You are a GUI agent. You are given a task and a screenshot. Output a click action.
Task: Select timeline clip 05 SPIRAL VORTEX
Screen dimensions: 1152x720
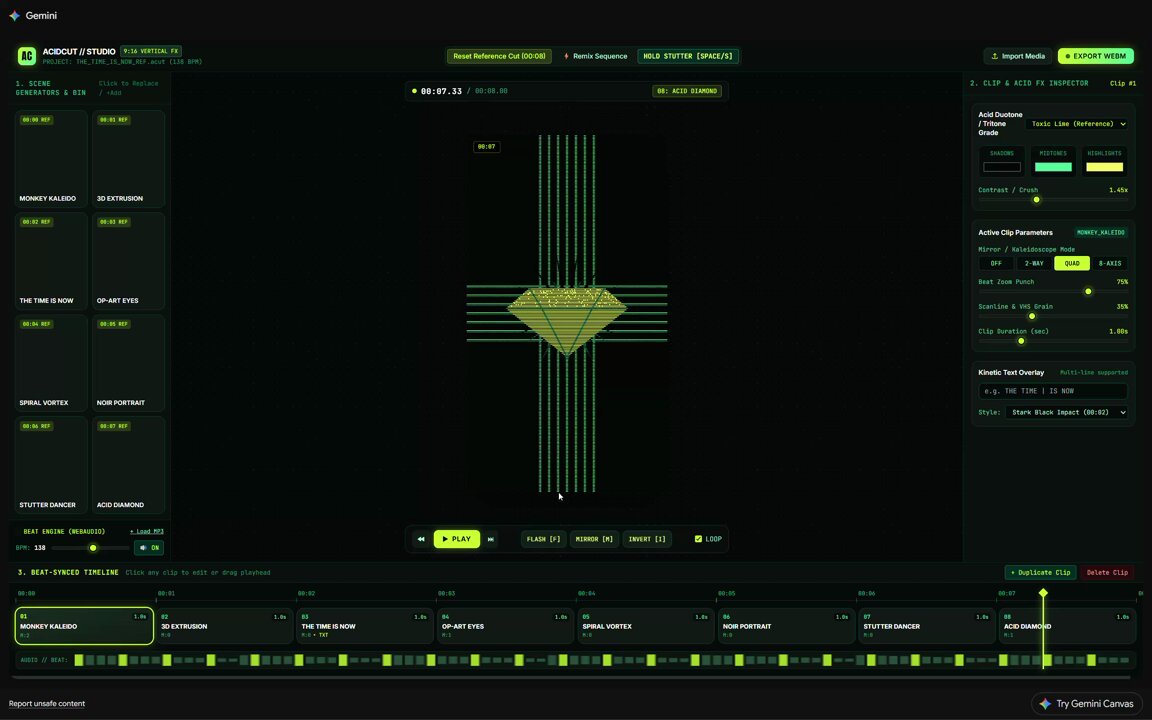645,626
